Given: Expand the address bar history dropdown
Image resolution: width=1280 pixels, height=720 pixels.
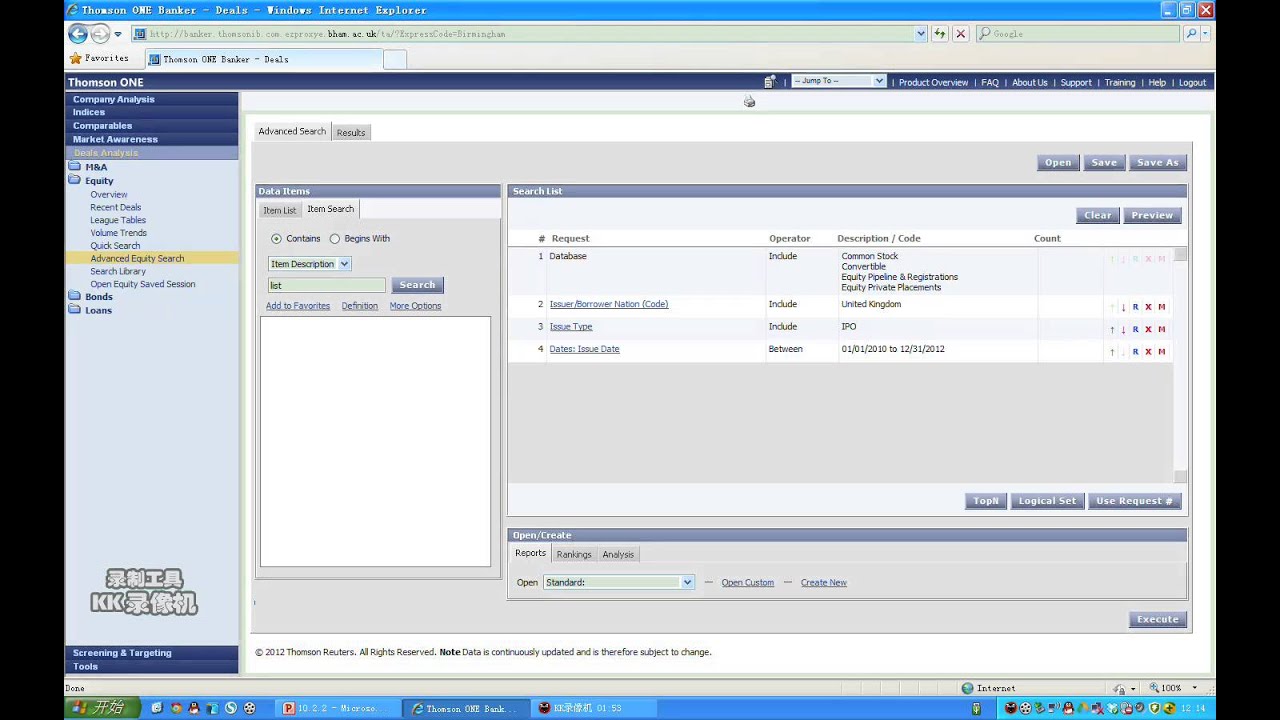Looking at the screenshot, I should point(921,34).
